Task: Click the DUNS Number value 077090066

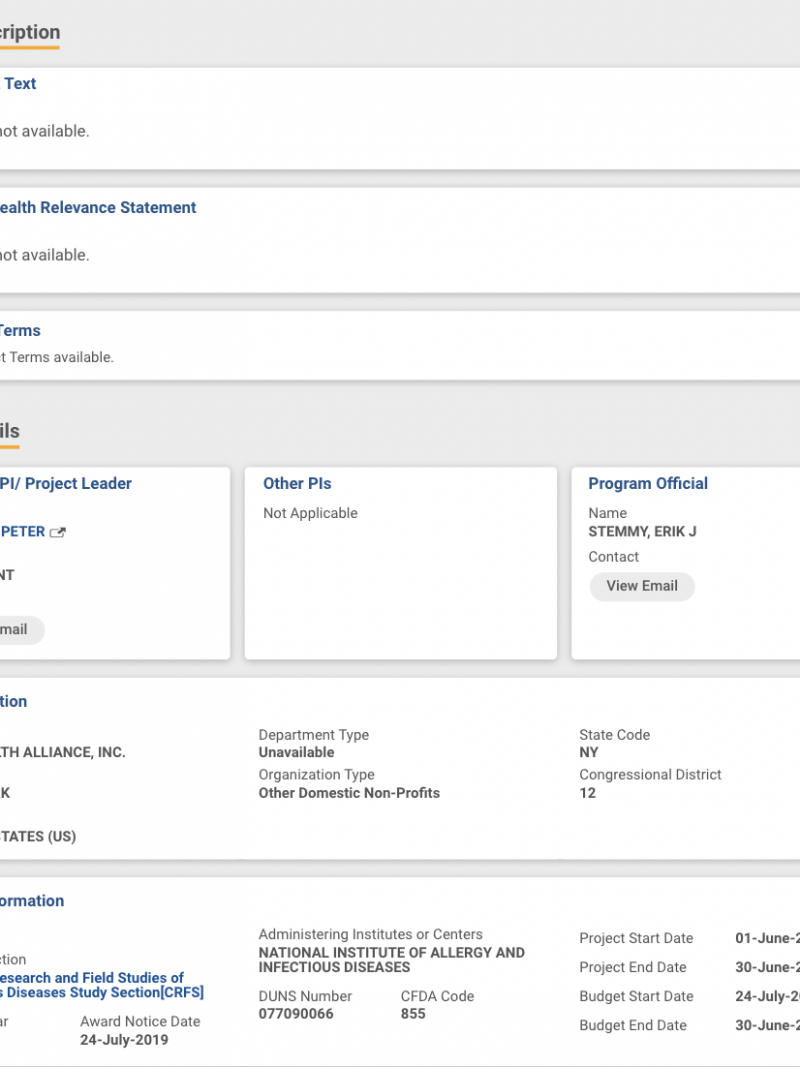Action: click(x=296, y=1014)
